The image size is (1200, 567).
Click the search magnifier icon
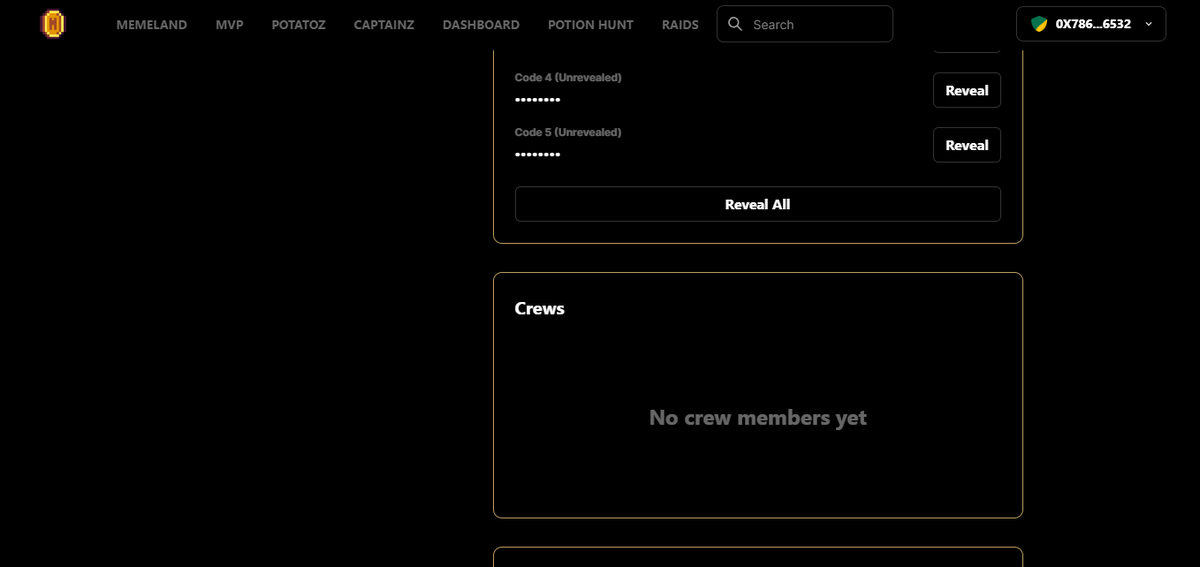click(x=735, y=24)
